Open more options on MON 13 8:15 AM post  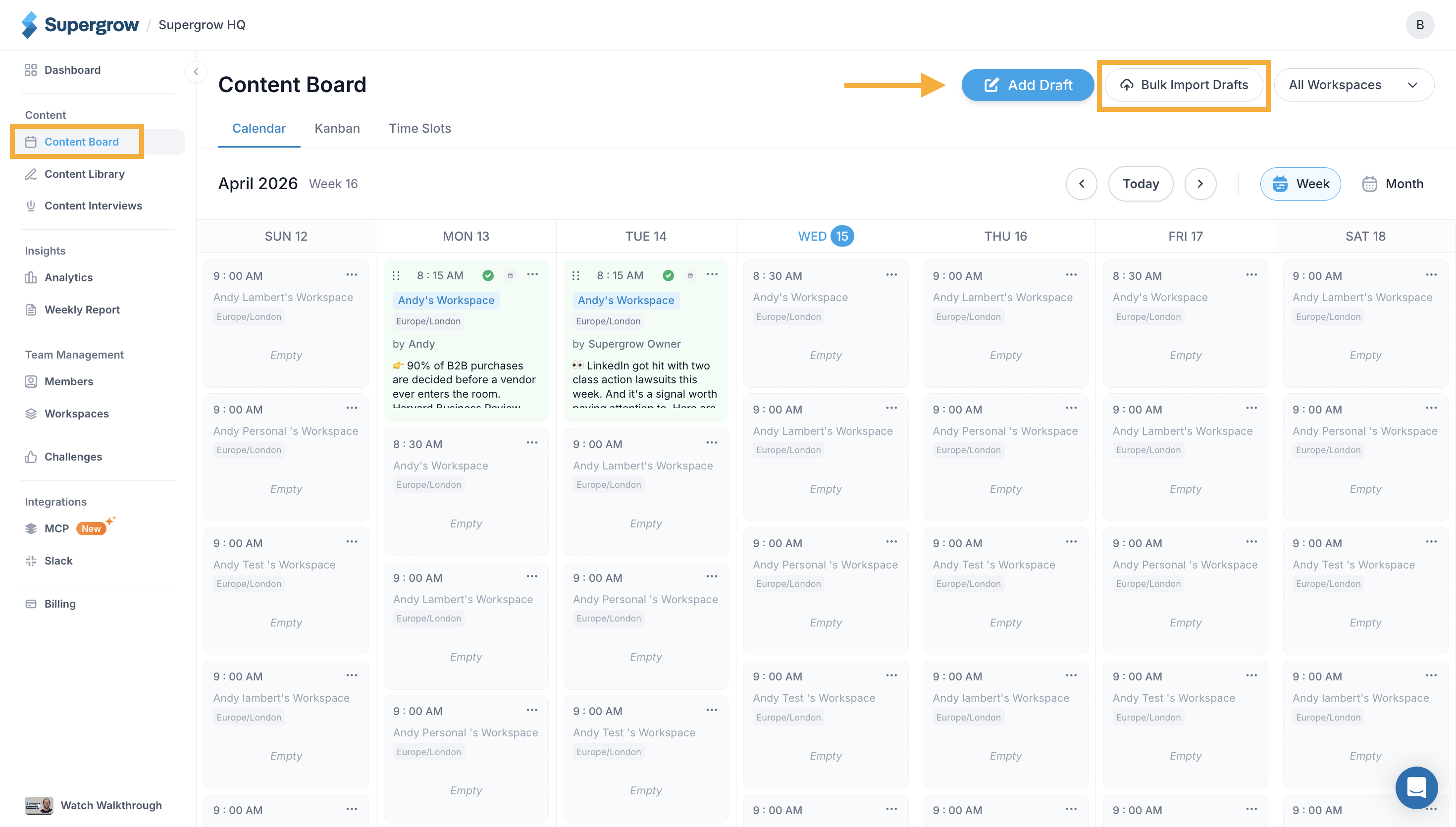[x=532, y=274]
